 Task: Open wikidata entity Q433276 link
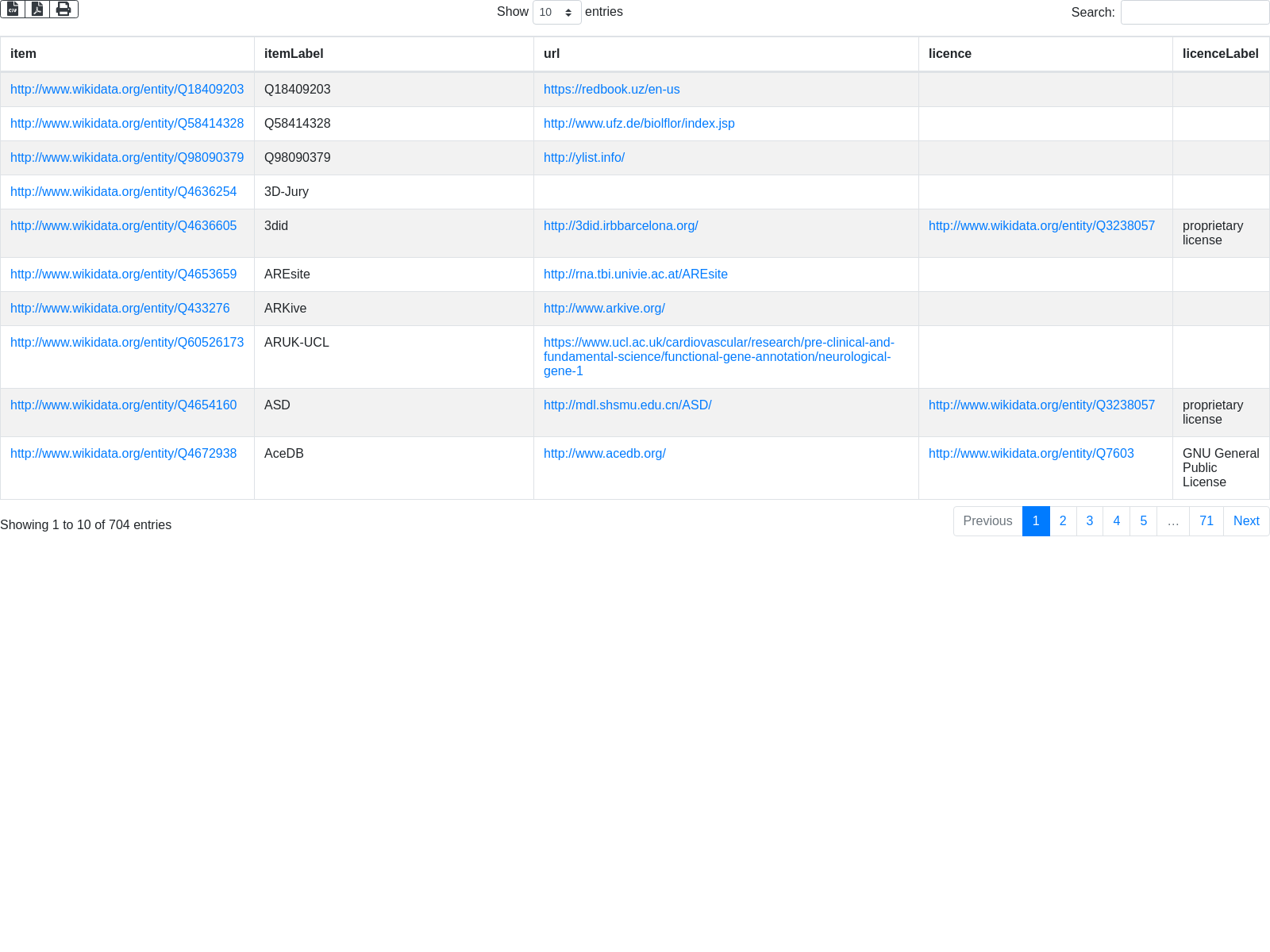click(120, 309)
